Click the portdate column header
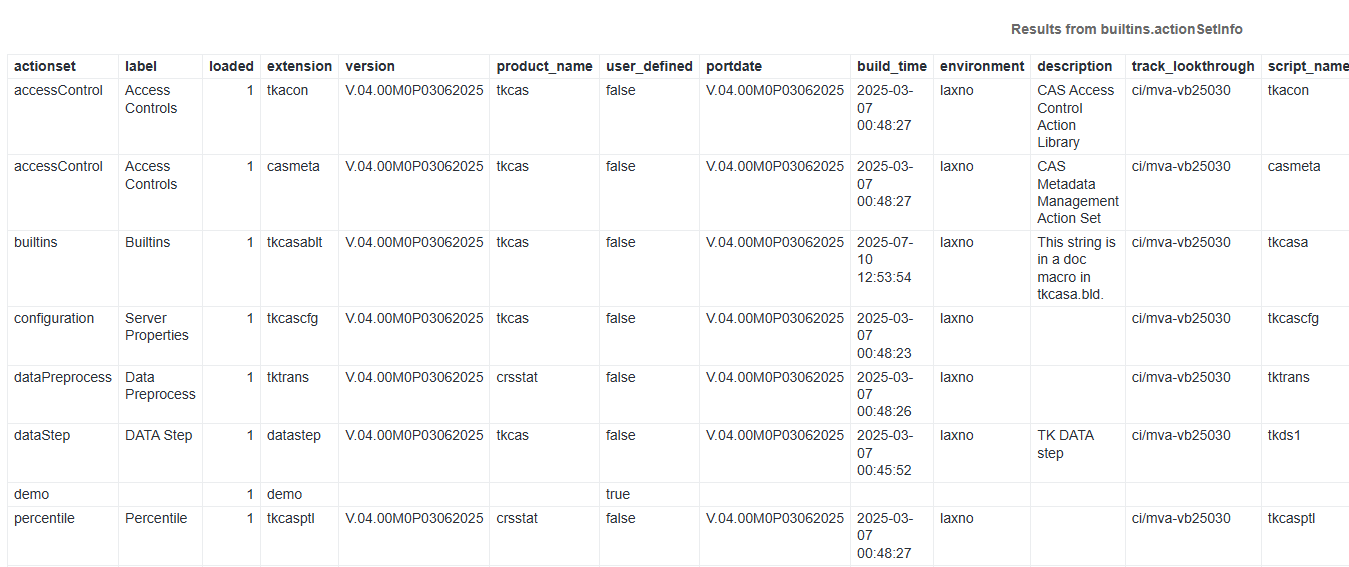The height and width of the screenshot is (567, 1349). point(734,66)
